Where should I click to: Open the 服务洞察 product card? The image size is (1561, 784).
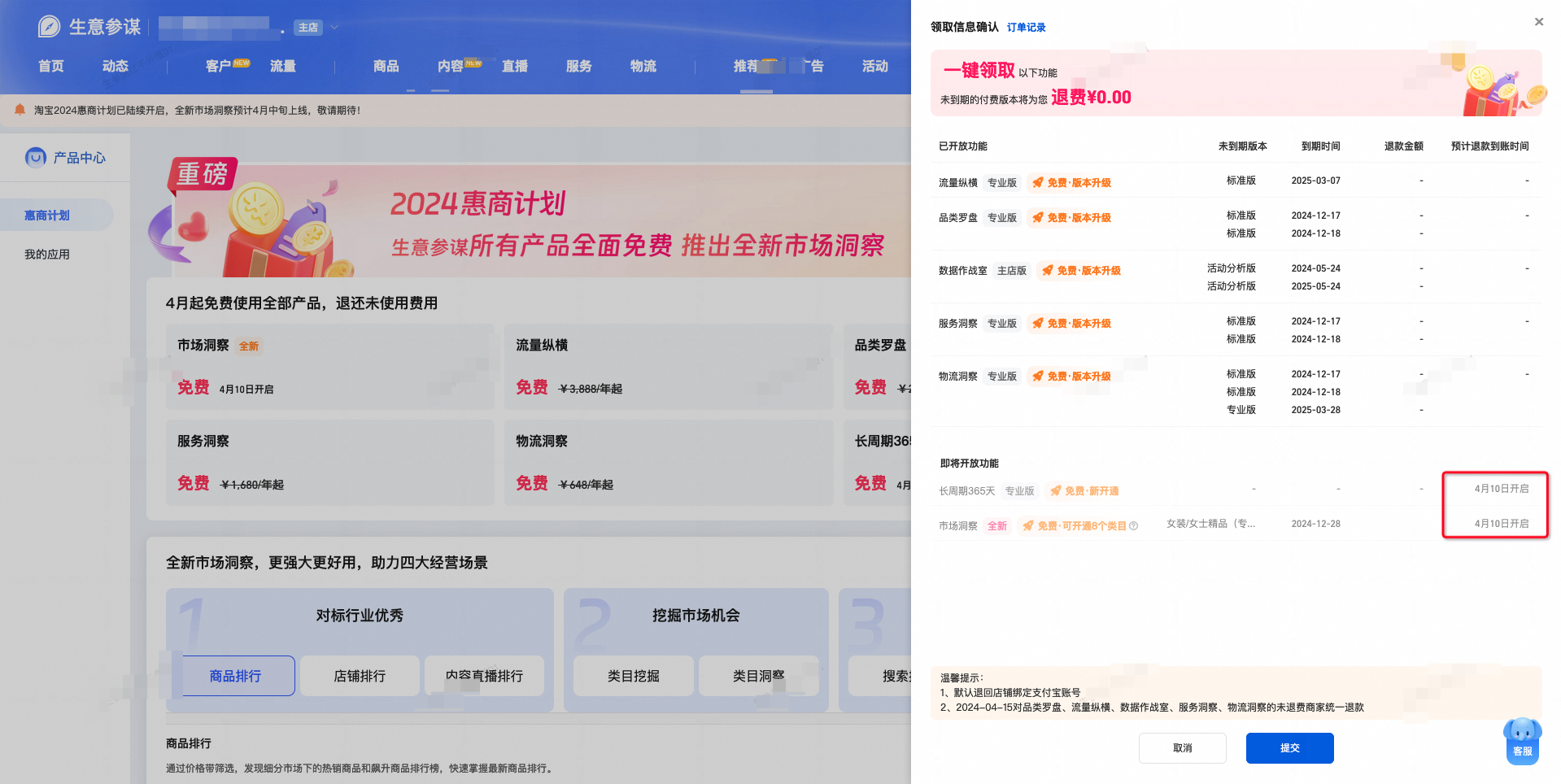tap(330, 463)
